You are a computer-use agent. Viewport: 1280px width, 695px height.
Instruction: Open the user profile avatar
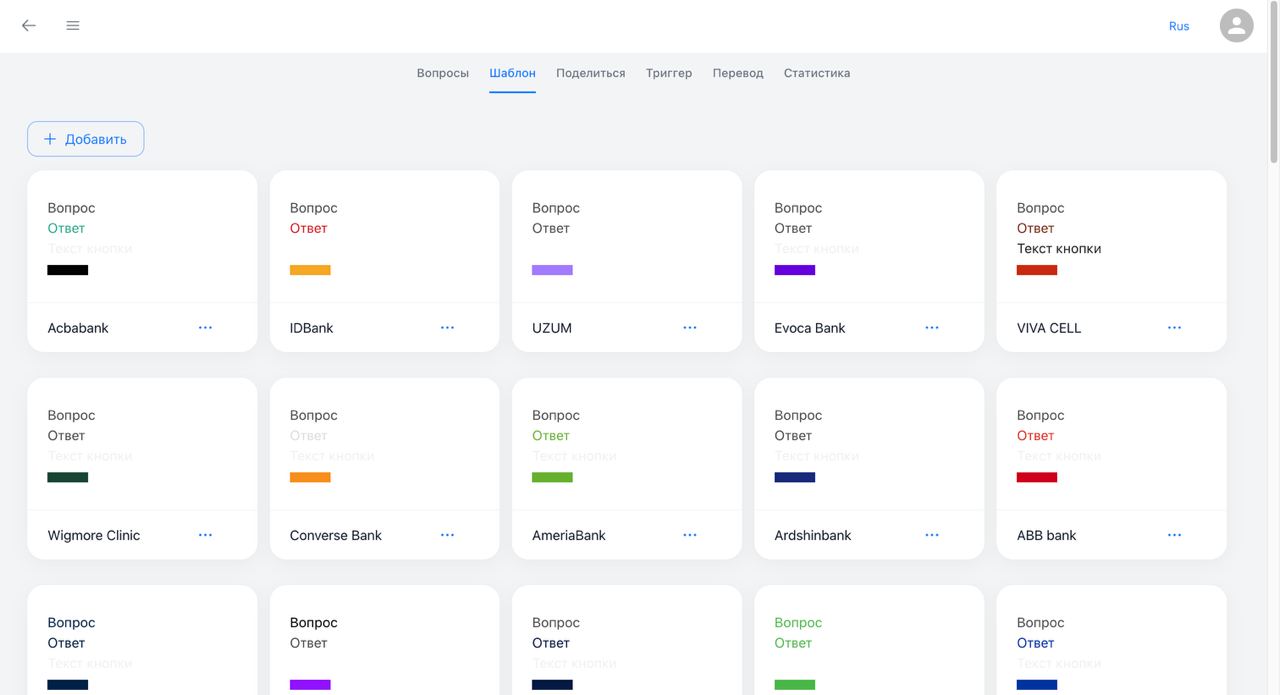(x=1237, y=25)
